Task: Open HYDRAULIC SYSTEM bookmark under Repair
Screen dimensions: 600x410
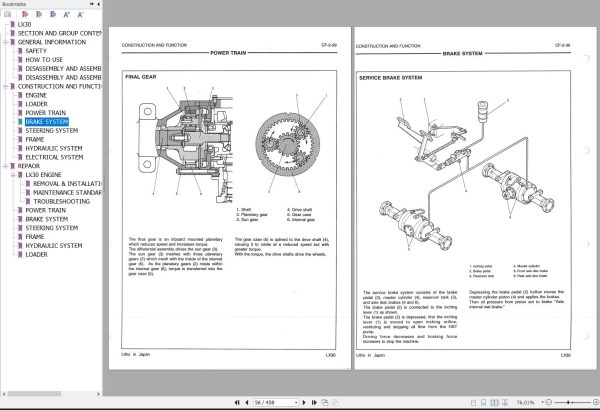Action: coord(54,246)
